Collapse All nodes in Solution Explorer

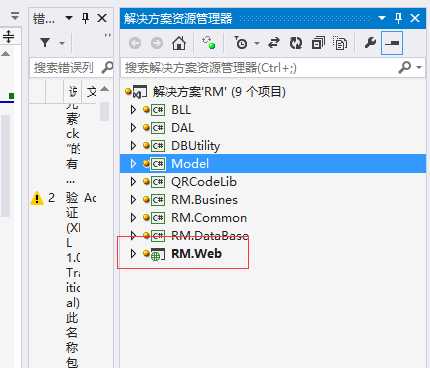318,43
